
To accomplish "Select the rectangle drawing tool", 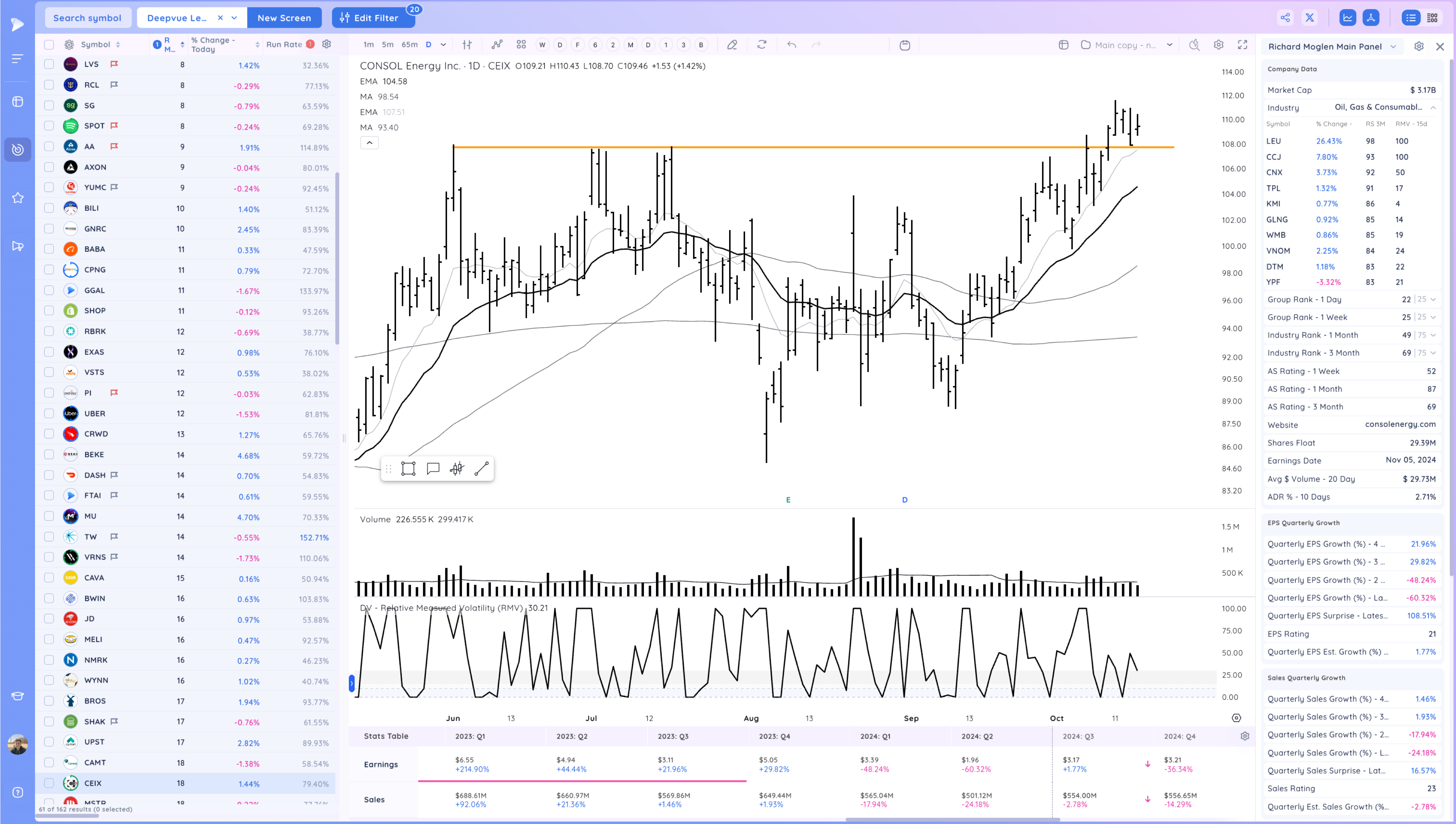I will [408, 468].
